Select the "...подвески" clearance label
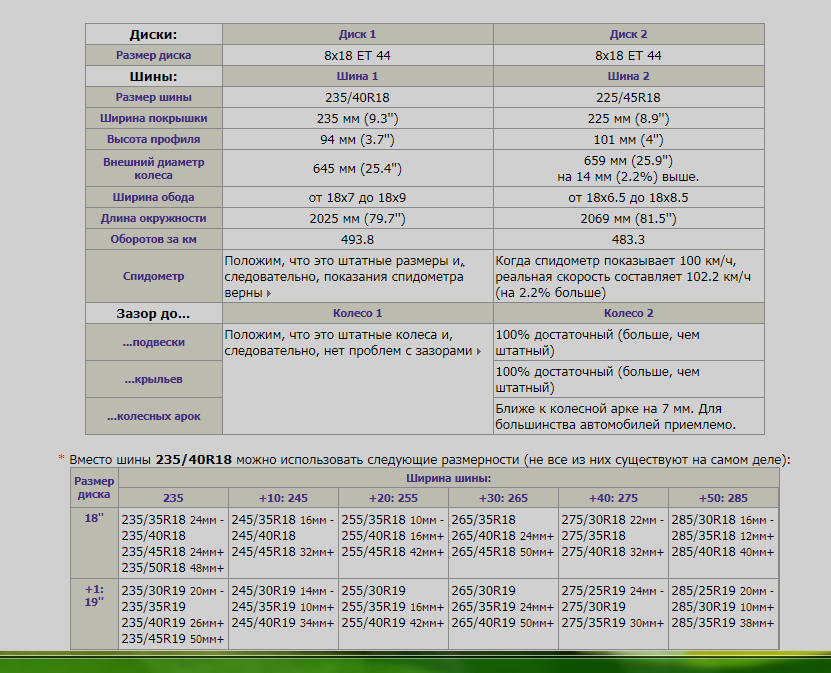 point(153,343)
